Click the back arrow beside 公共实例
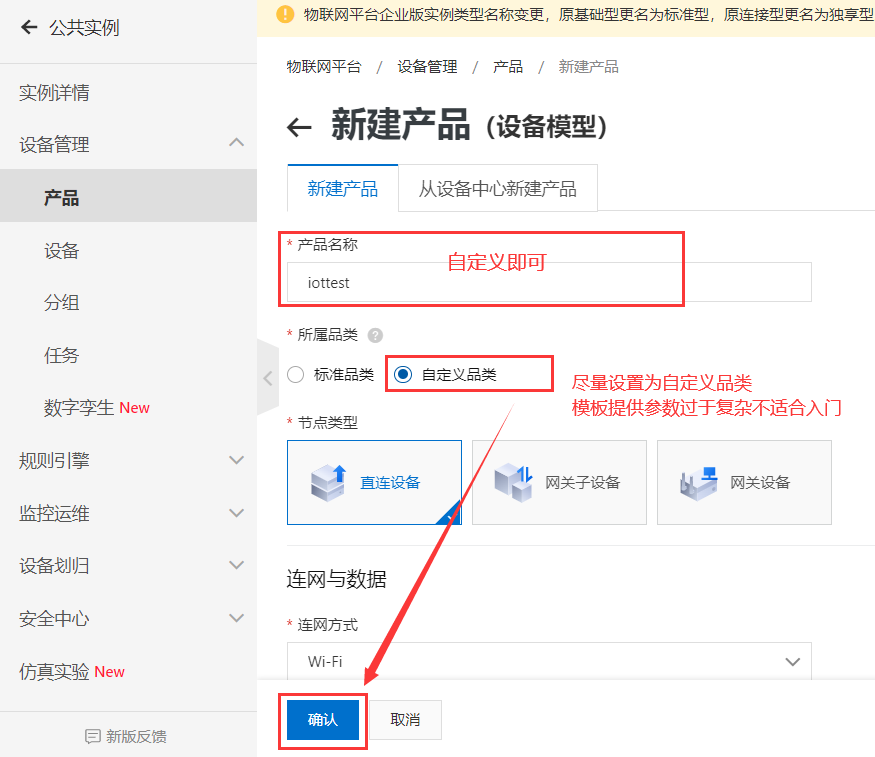Screen dimensions: 875x757 [28, 27]
